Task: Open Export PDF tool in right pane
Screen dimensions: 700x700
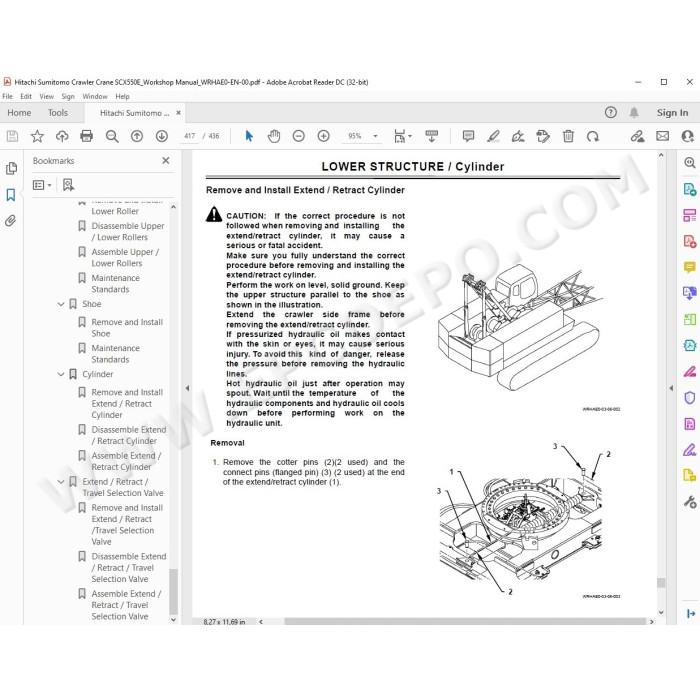Action: pyautogui.click(x=690, y=189)
